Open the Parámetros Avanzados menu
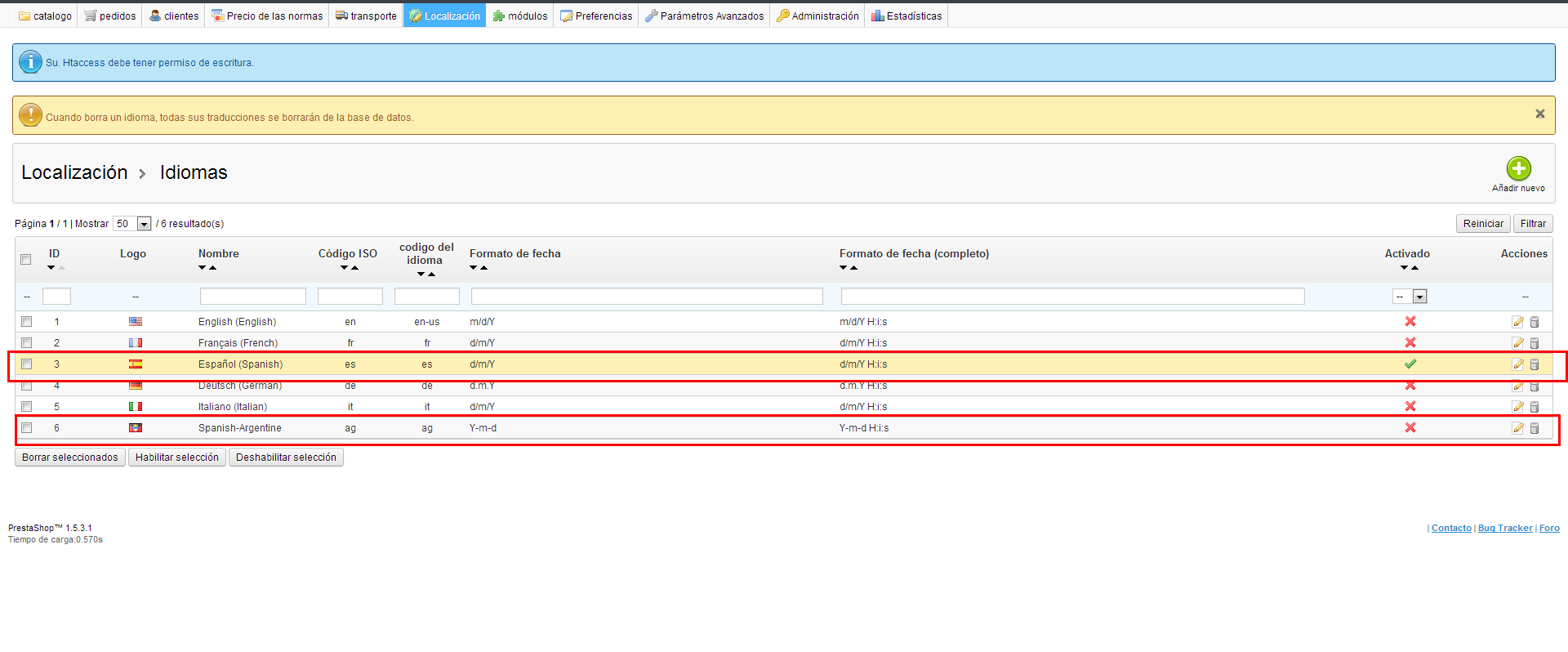This screenshot has height=652, width=1568. 704,16
